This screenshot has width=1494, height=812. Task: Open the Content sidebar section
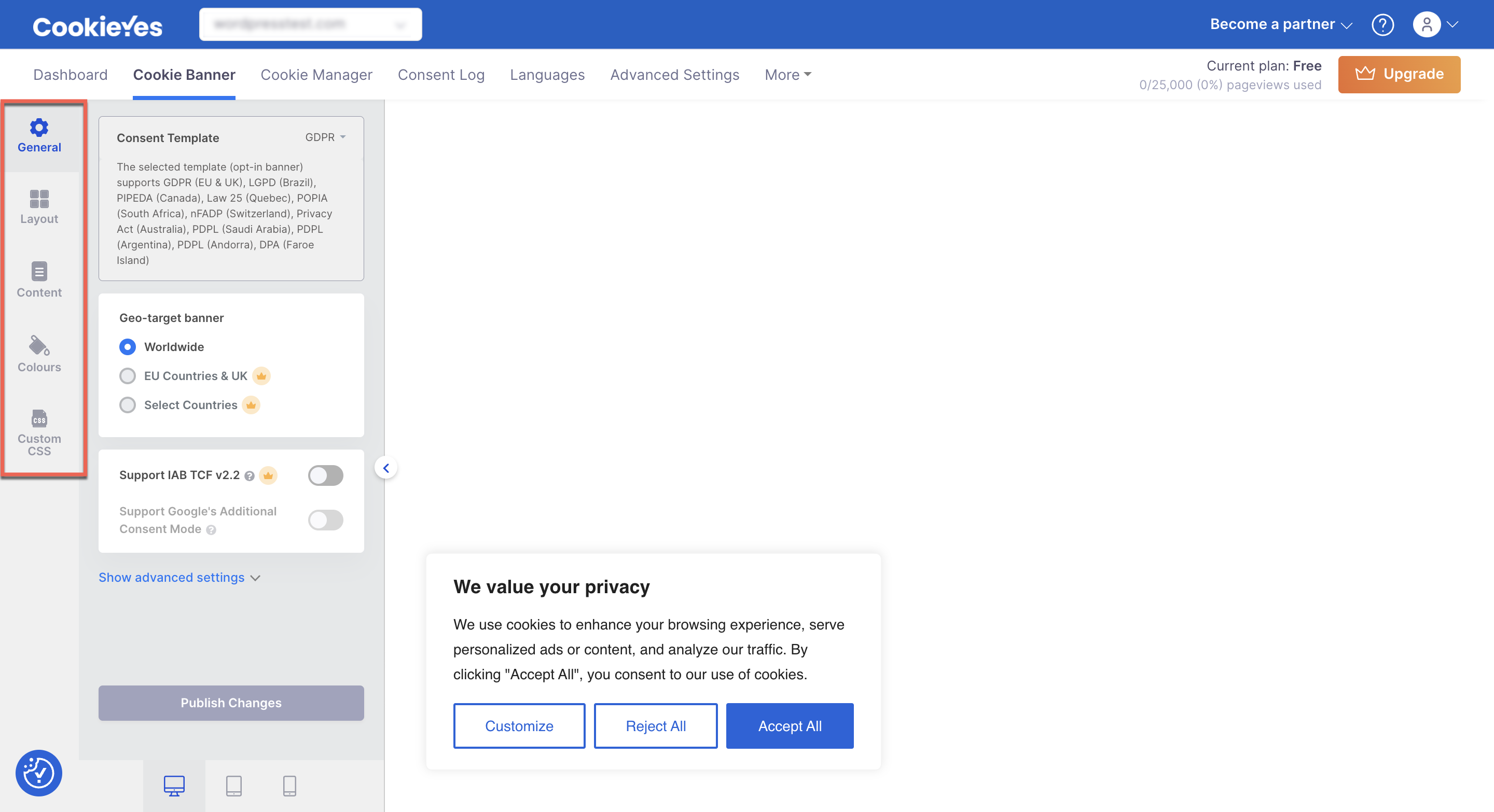[39, 280]
